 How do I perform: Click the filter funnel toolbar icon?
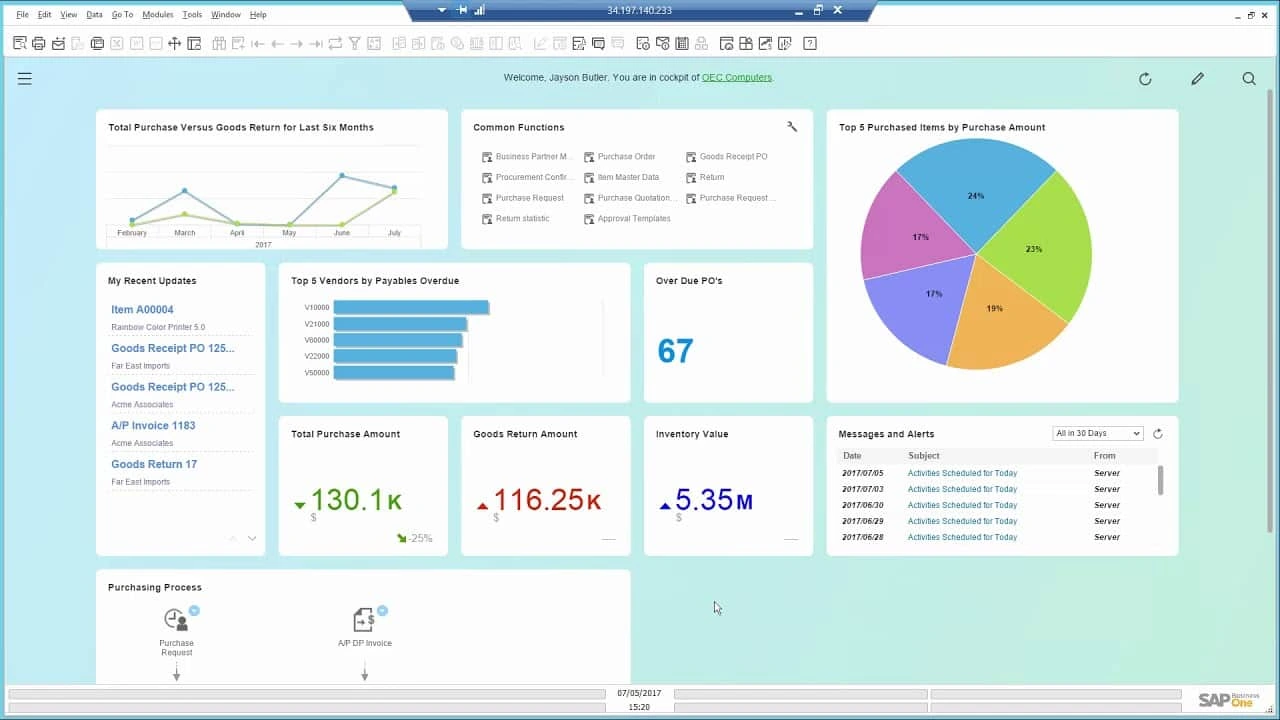point(354,43)
